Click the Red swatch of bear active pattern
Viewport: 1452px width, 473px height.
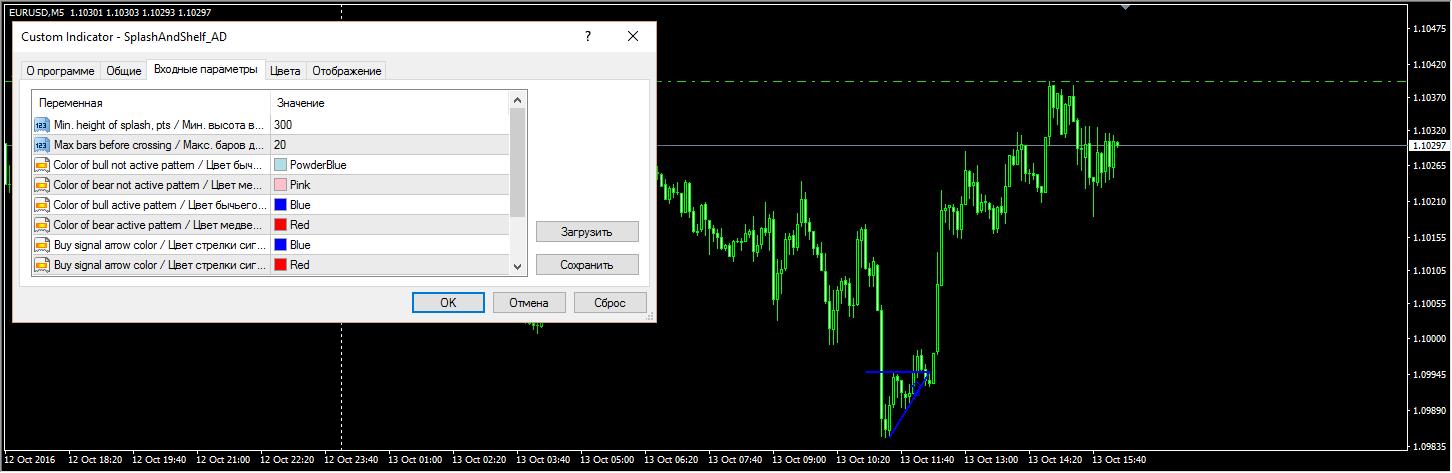coord(280,225)
